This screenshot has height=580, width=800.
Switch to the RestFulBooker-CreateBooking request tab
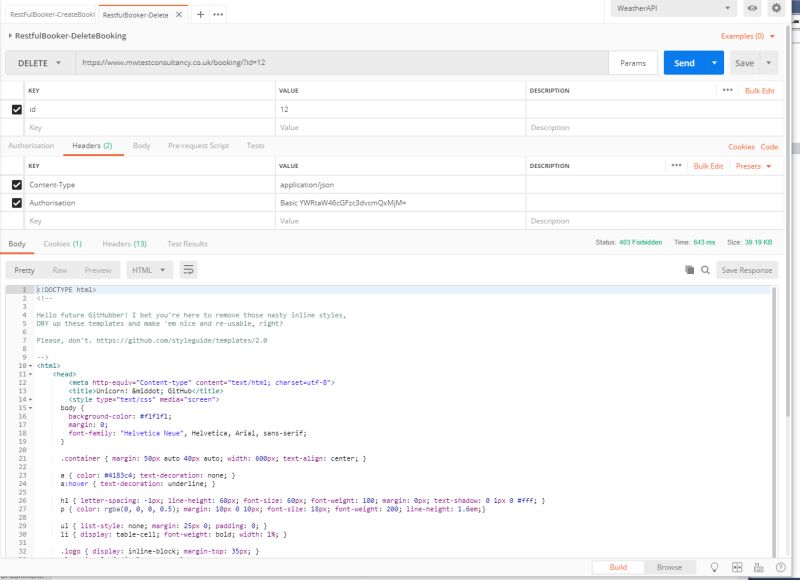[x=52, y=14]
